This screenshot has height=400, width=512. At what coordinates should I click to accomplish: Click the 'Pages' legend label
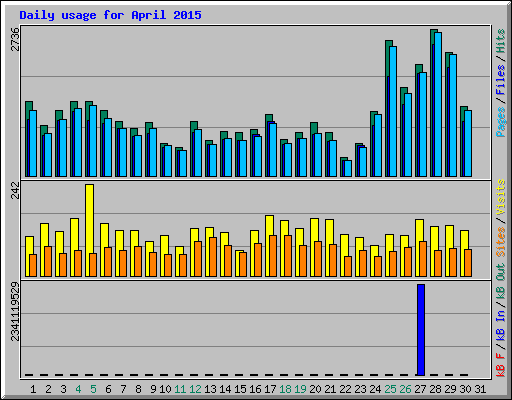click(x=500, y=122)
